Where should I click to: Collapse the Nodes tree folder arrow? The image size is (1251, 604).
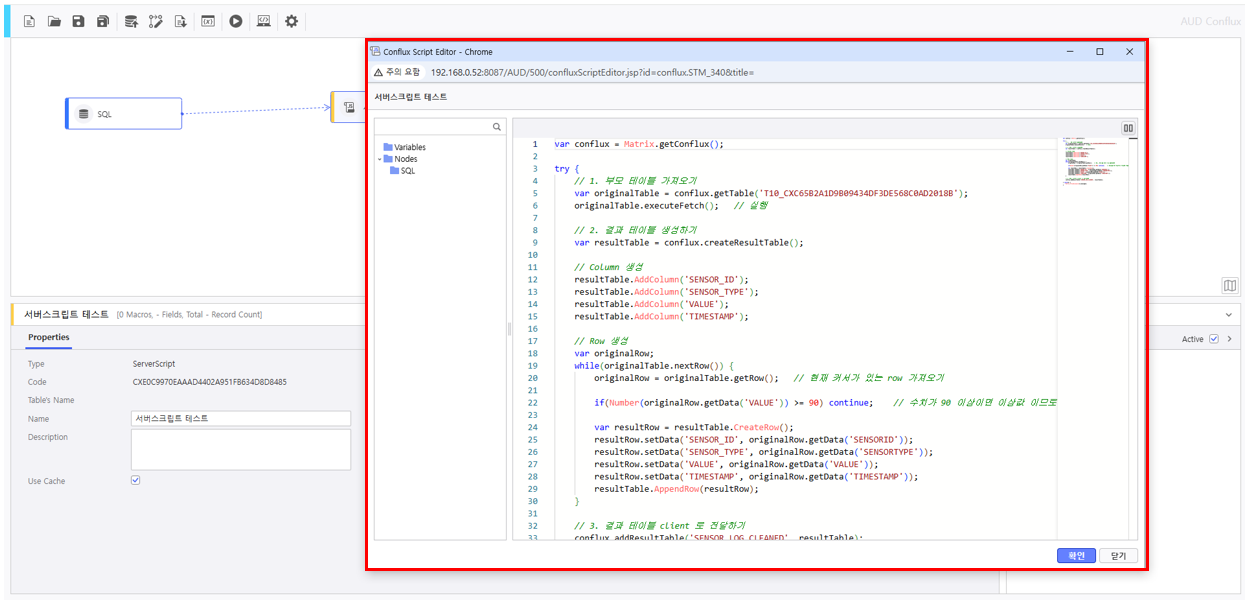pos(380,159)
